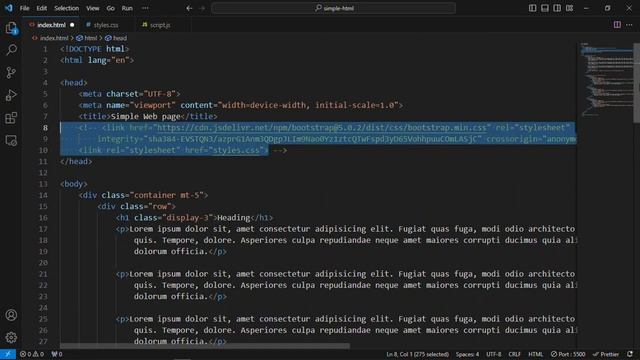Click the </head> tag on line 11
The width and height of the screenshot is (640, 360).
click(x=76, y=162)
